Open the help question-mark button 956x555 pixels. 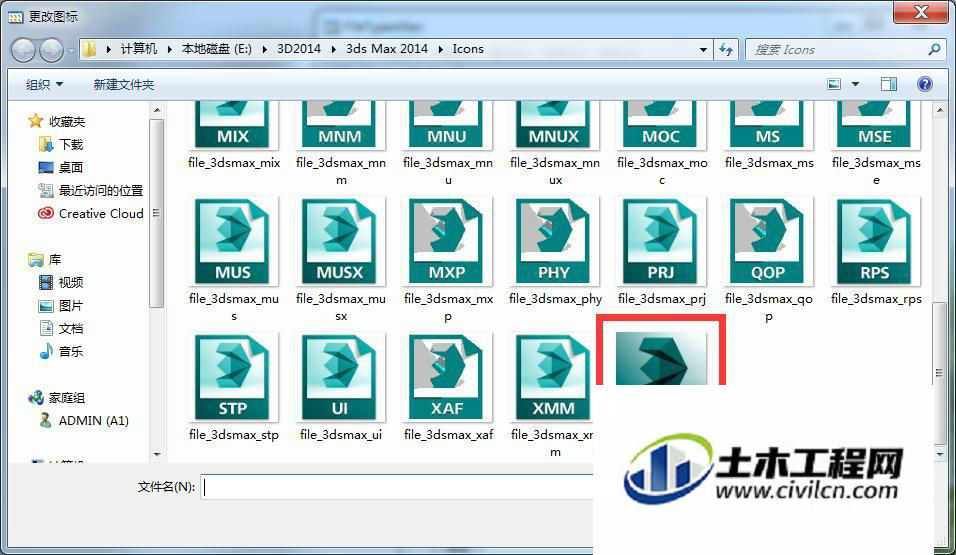pos(924,84)
